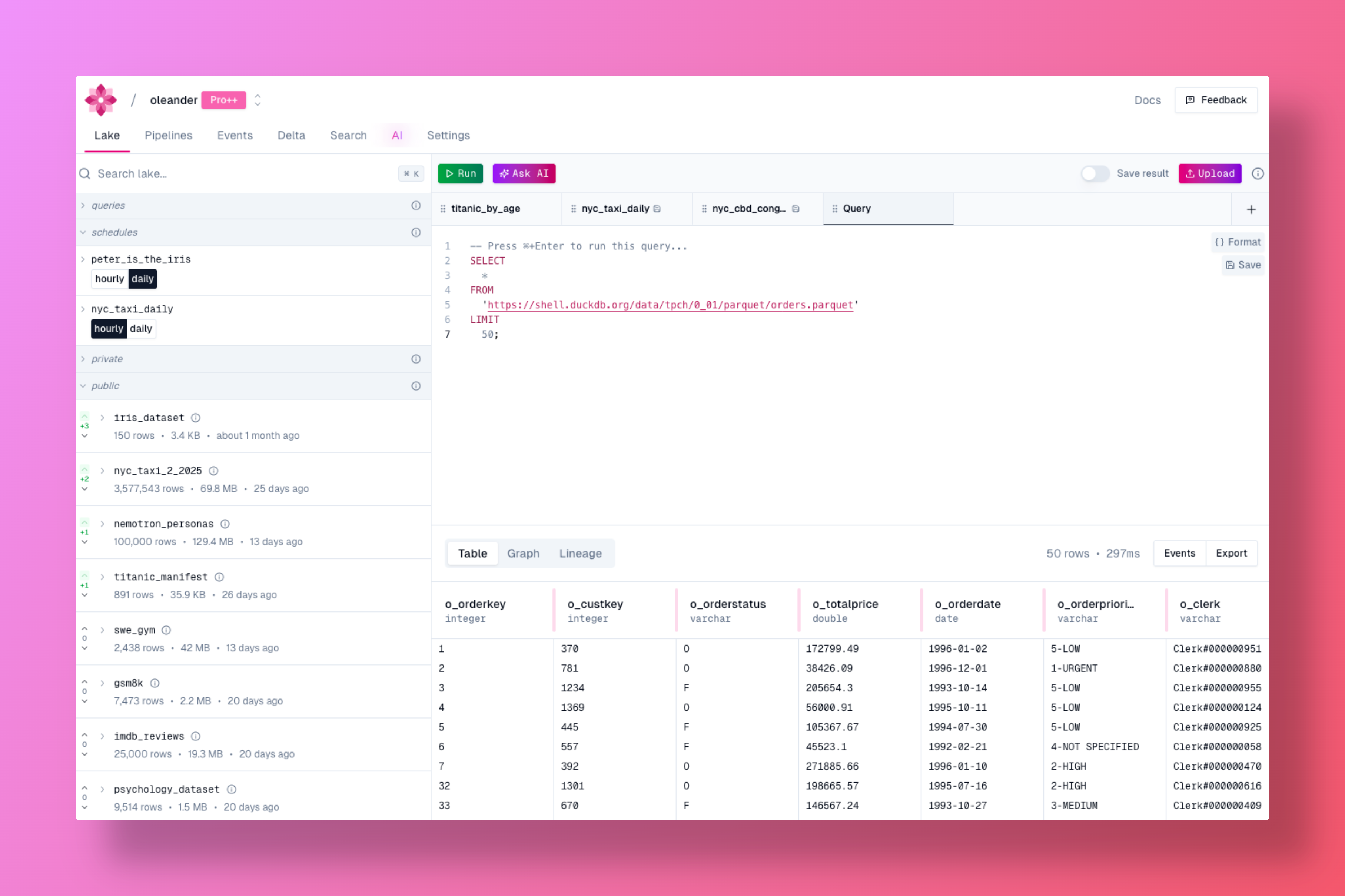Switch to the Pipelines tab
Screen dimensions: 1345x896
(168, 135)
